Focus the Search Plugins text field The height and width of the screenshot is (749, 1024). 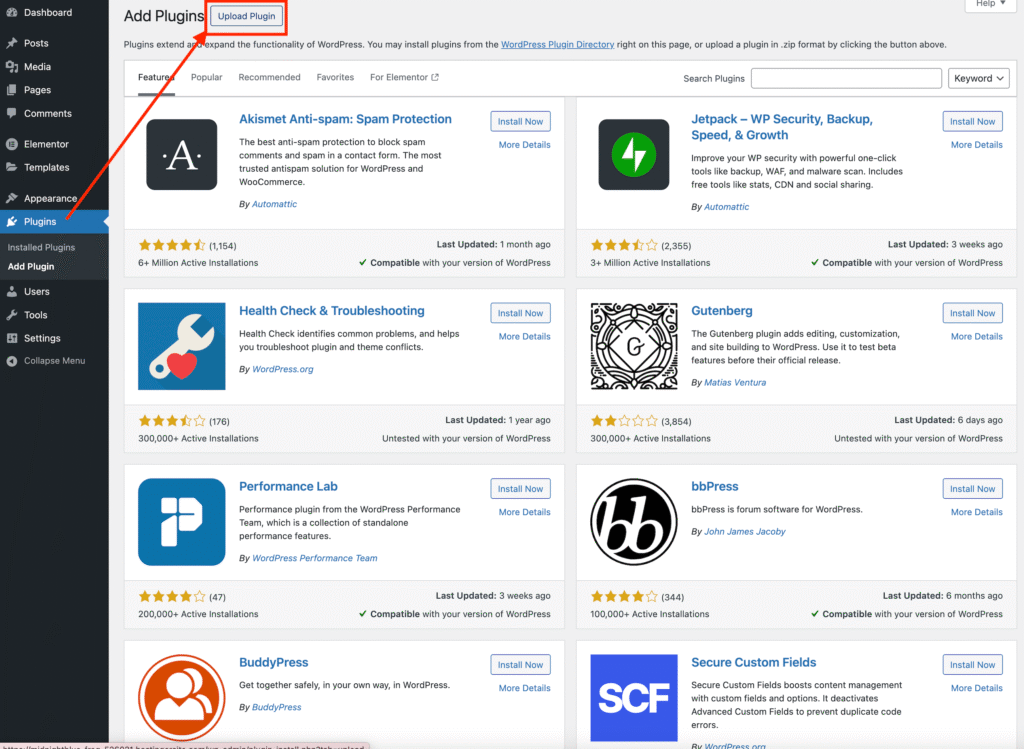tap(845, 78)
